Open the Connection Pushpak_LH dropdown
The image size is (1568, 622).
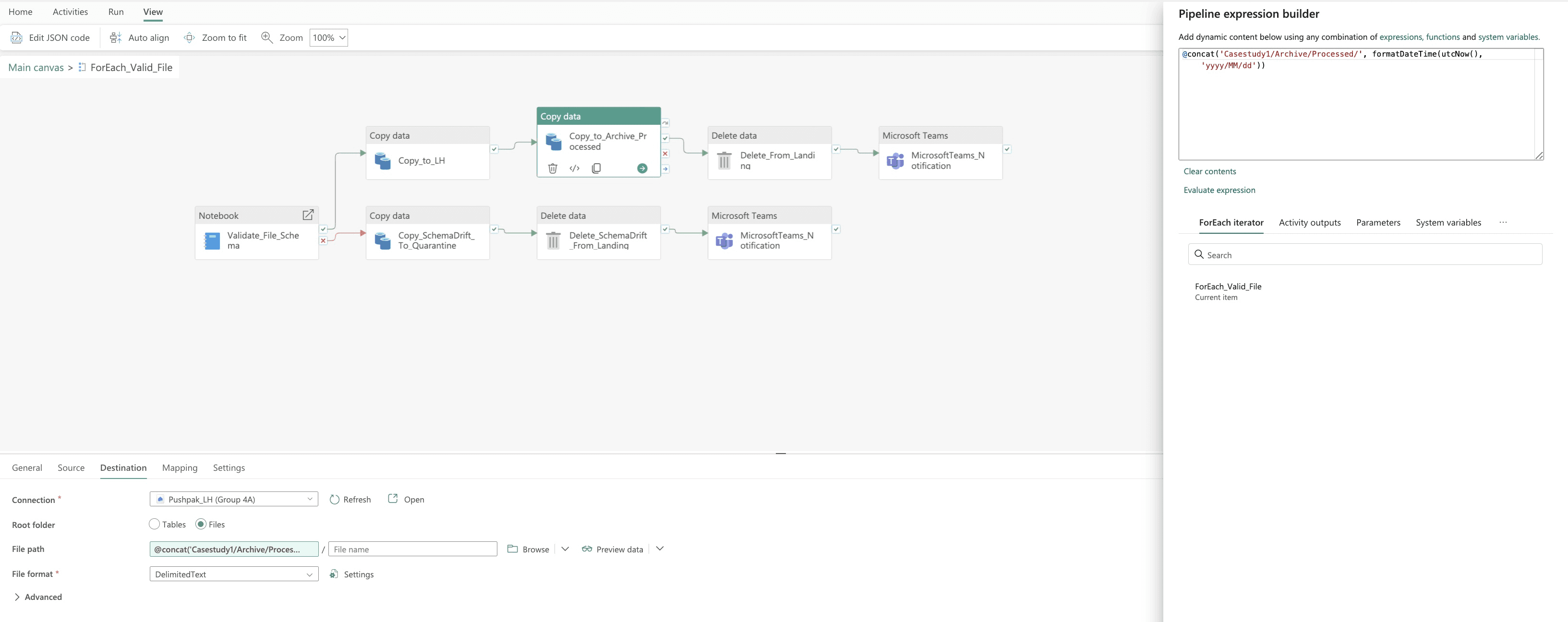tap(234, 499)
